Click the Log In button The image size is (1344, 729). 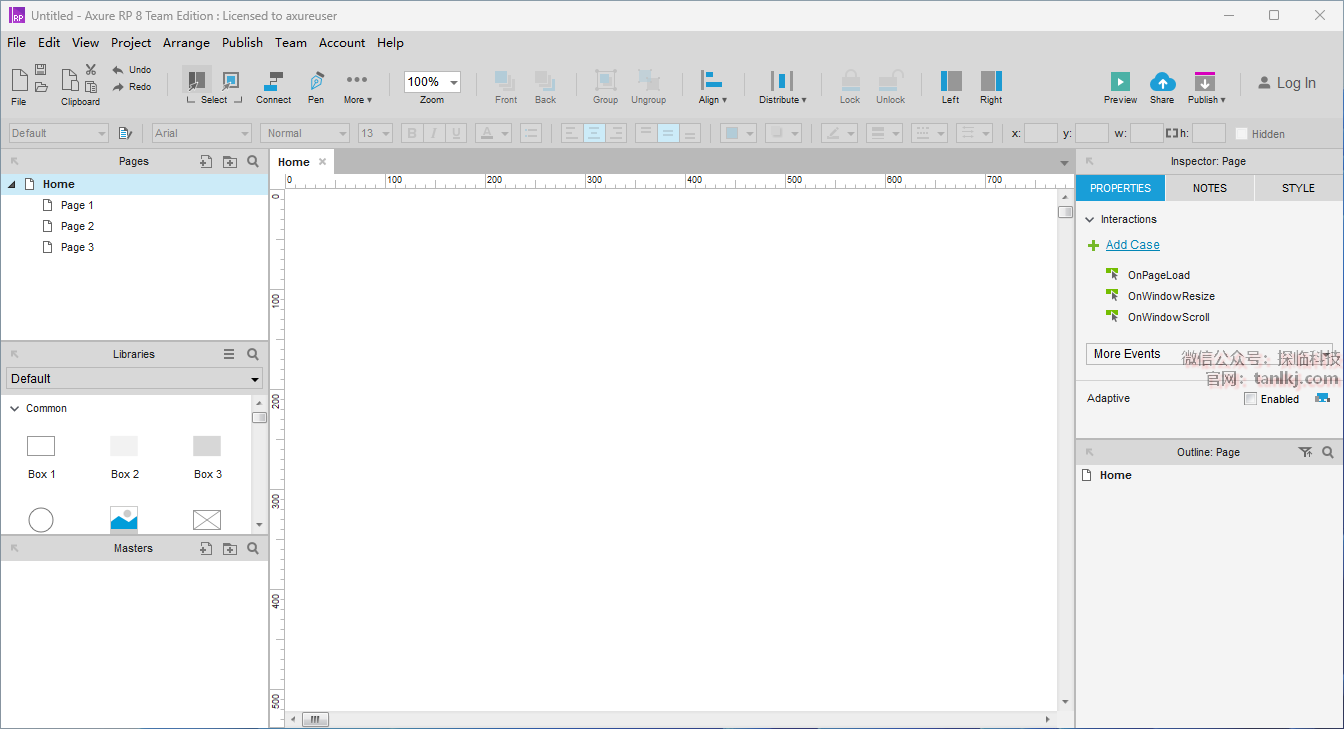tap(1286, 83)
